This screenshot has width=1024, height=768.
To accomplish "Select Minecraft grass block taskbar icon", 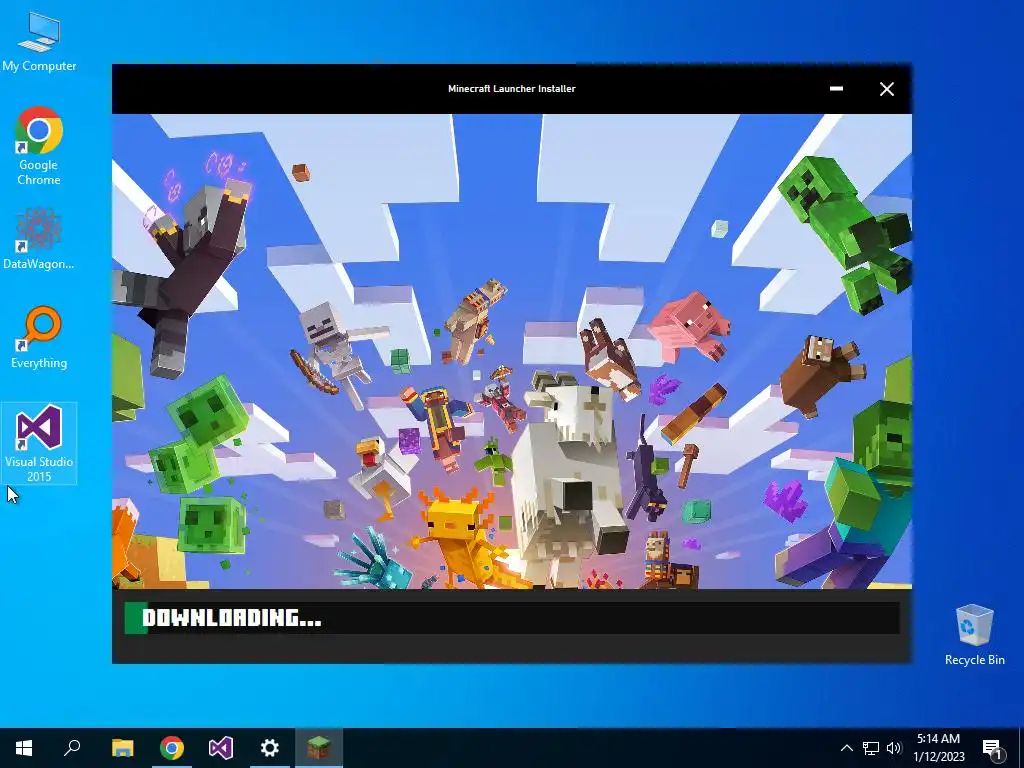I will 319,748.
